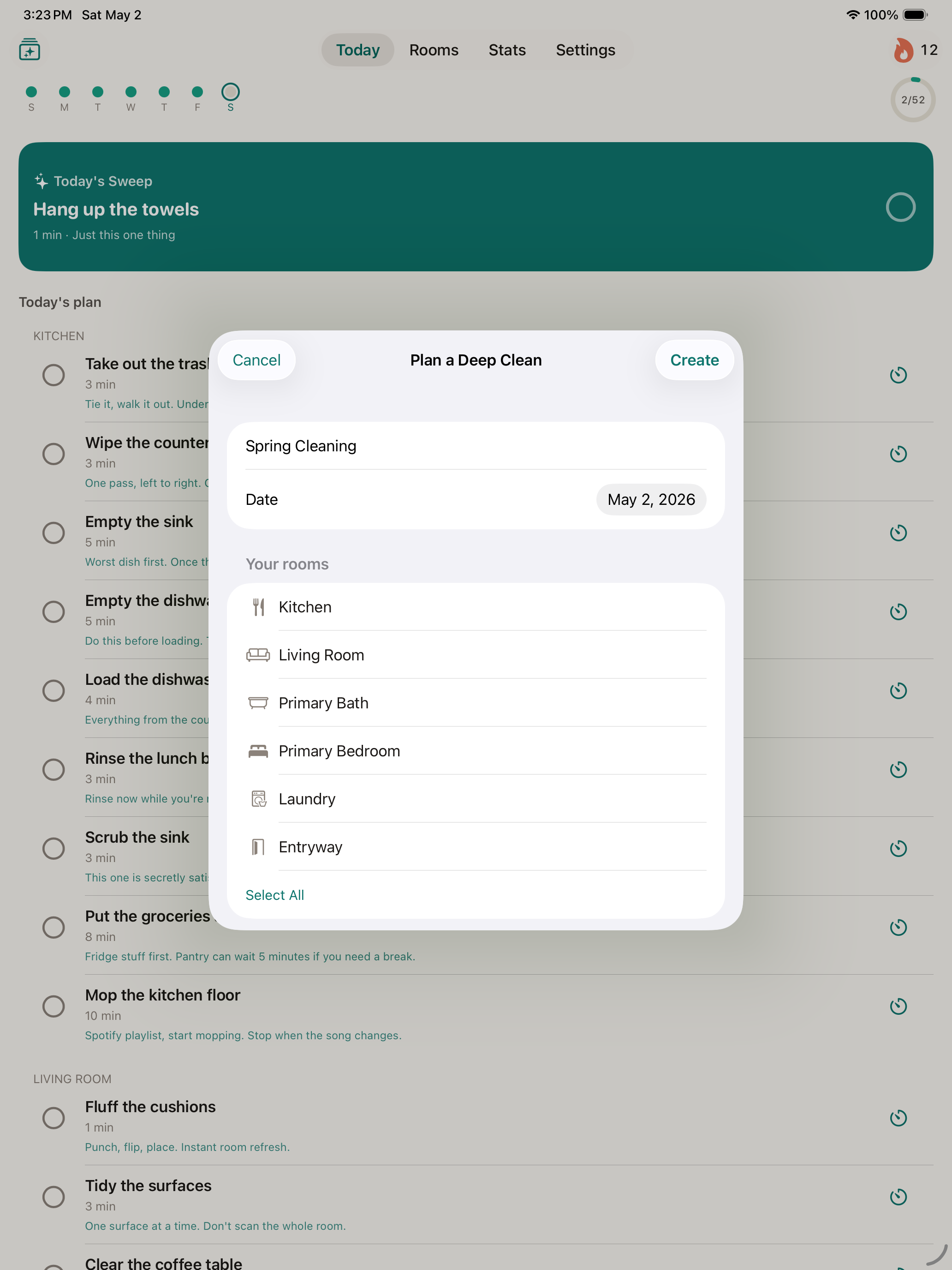This screenshot has width=952, height=1270.
Task: Check off Mop the kitchen floor
Action: pos(54,1006)
